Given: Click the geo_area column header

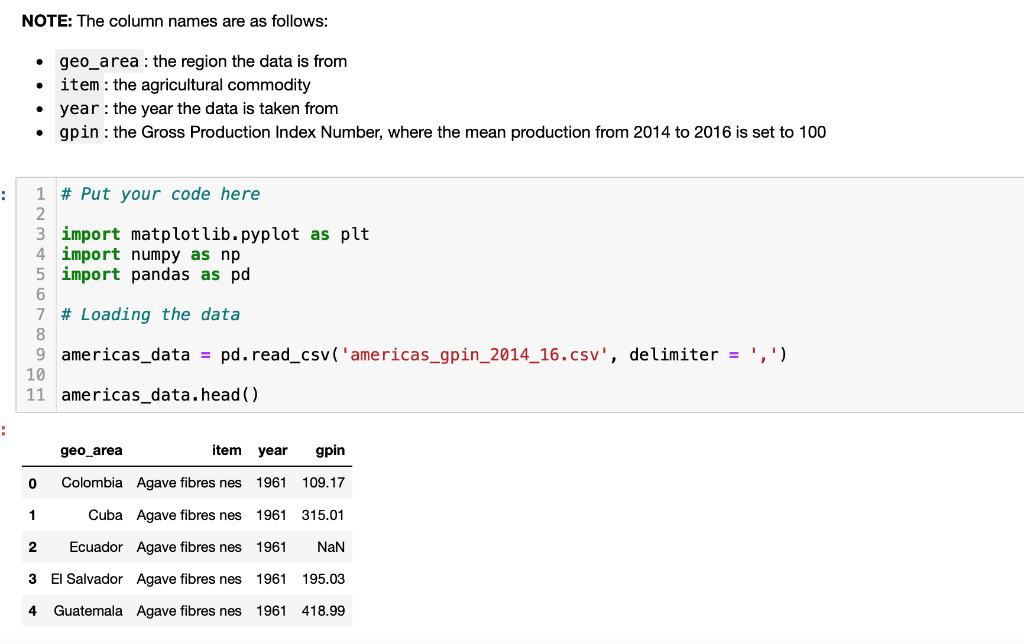Looking at the screenshot, I should 91,450.
